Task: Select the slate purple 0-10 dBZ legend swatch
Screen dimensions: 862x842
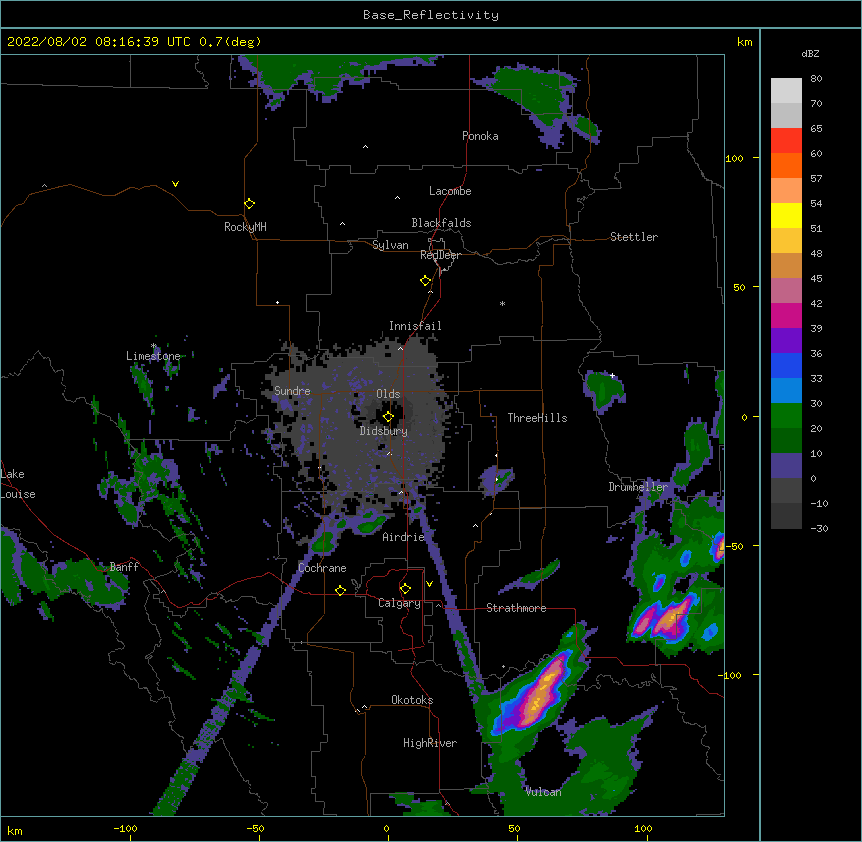Action: coord(786,466)
